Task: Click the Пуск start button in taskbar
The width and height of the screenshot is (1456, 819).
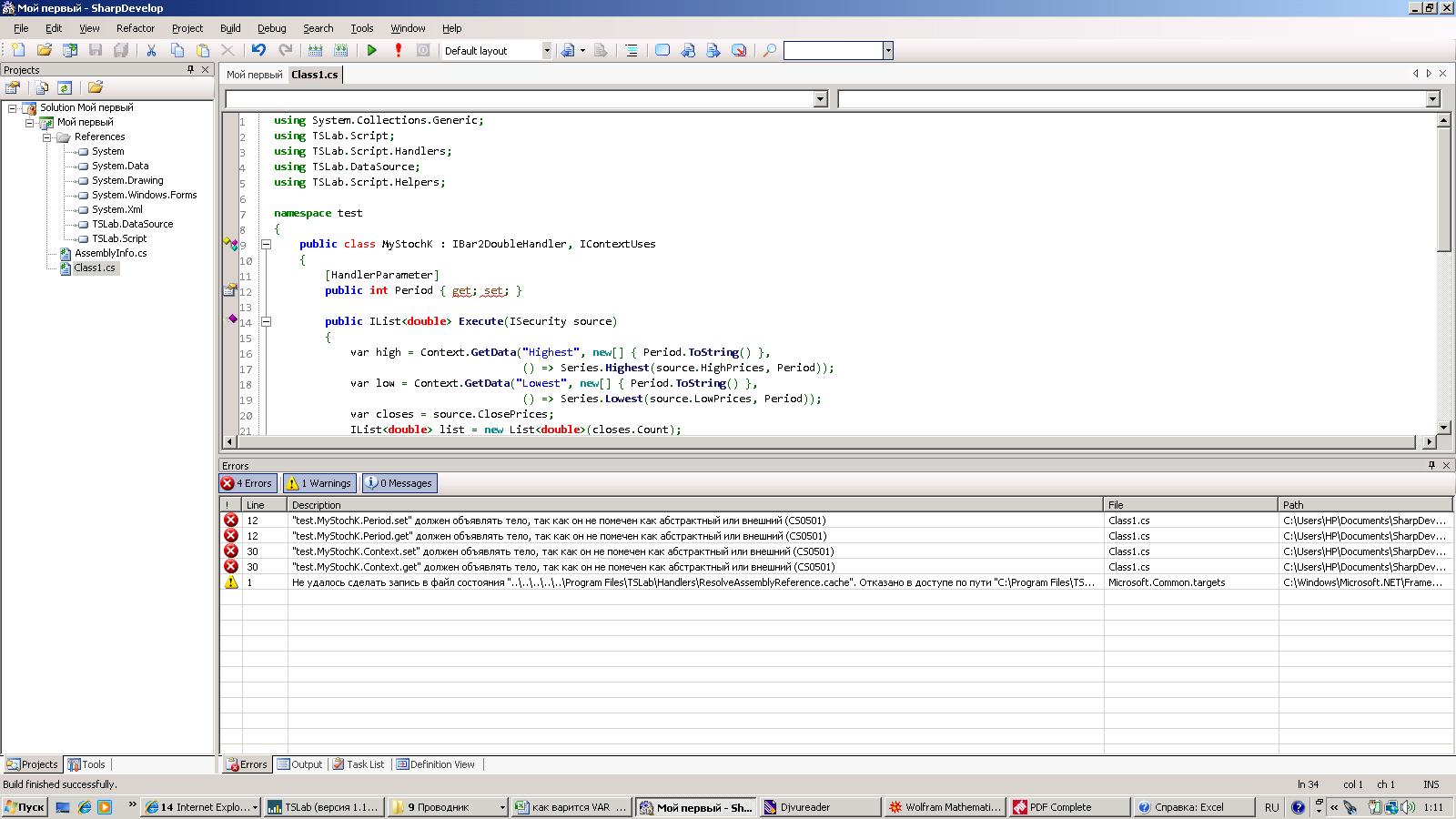Action: point(25,807)
